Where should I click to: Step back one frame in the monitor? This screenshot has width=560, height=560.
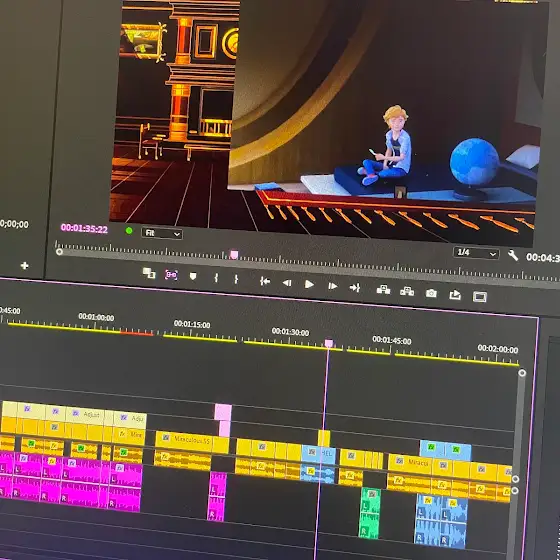(287, 283)
